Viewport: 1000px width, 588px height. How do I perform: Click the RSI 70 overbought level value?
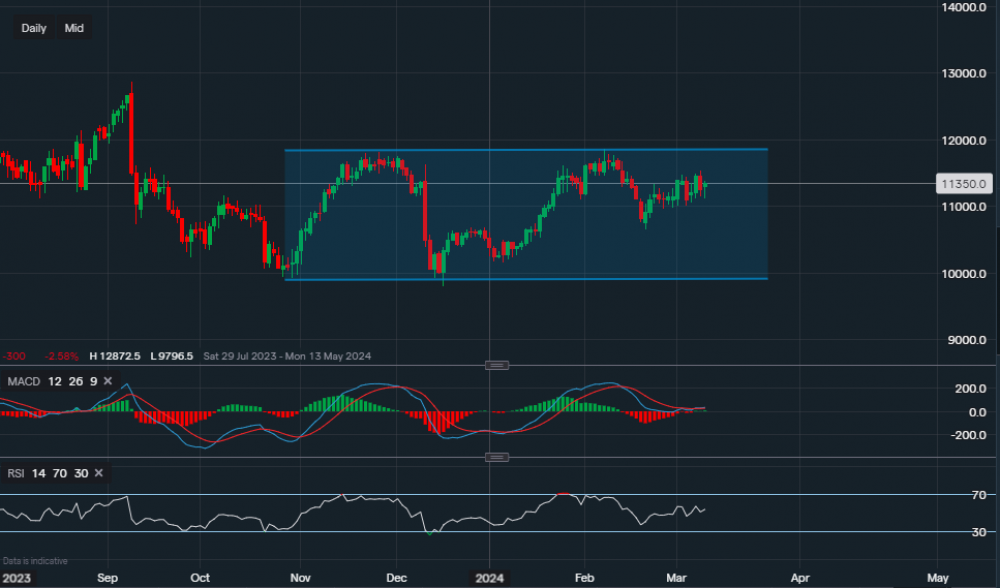(62, 473)
